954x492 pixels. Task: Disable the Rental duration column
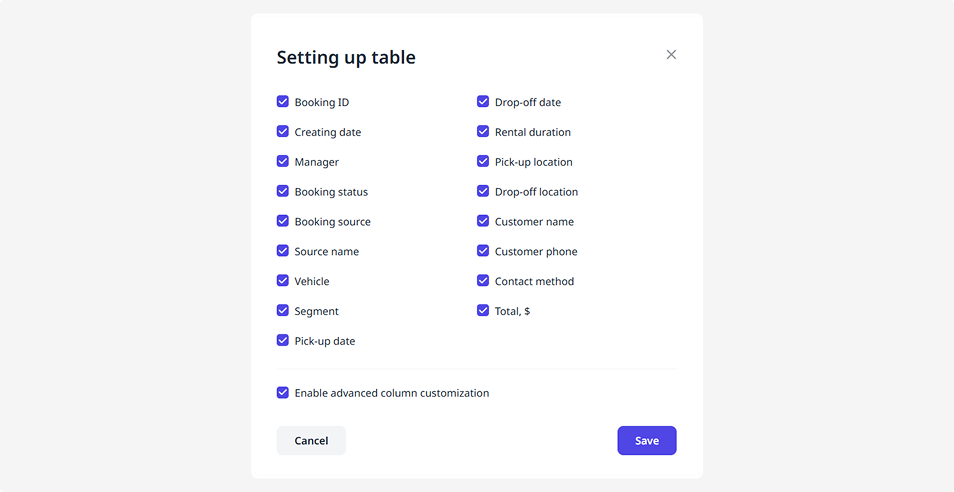click(483, 132)
